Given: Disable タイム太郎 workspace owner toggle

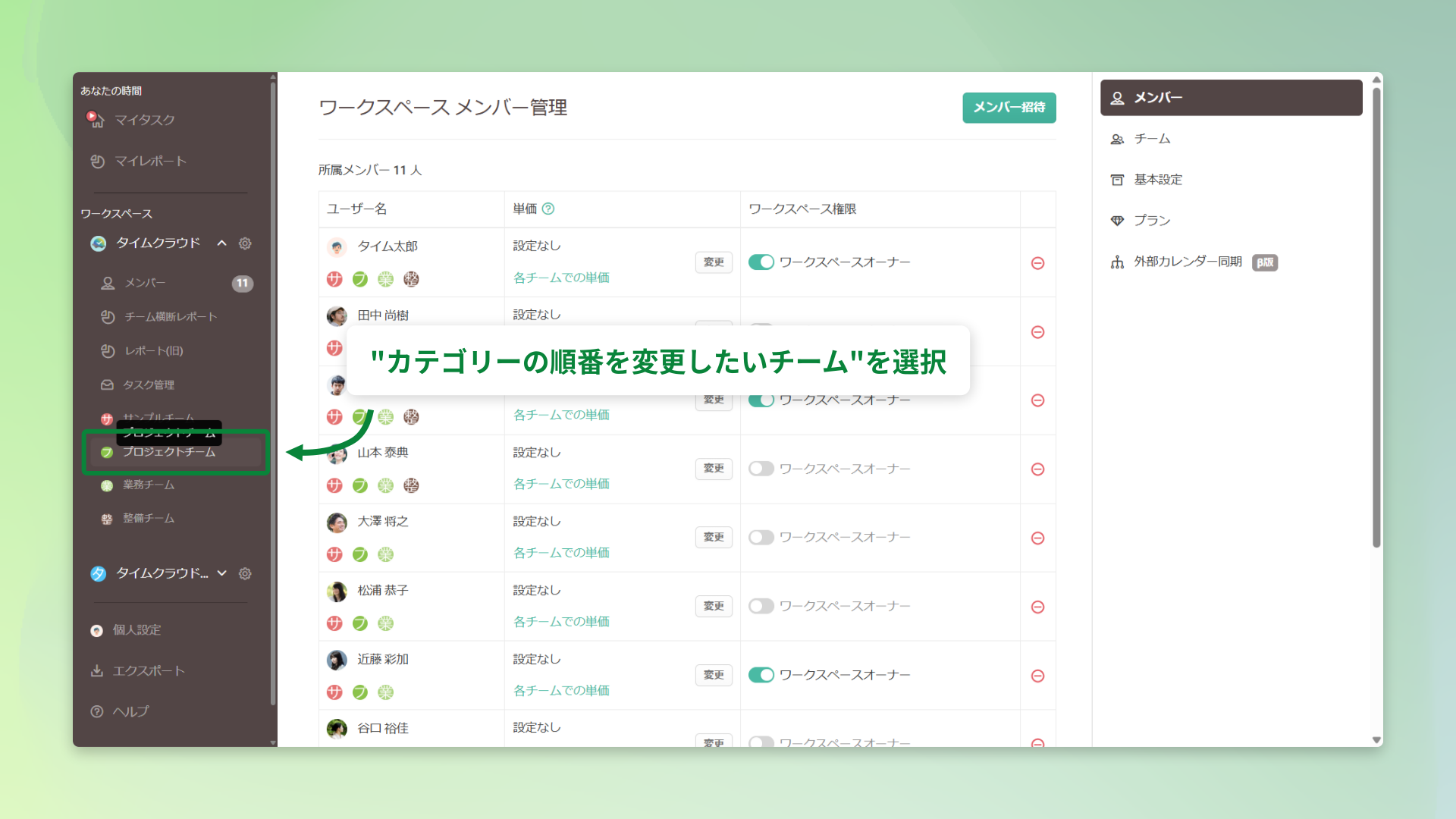Looking at the screenshot, I should [x=761, y=262].
